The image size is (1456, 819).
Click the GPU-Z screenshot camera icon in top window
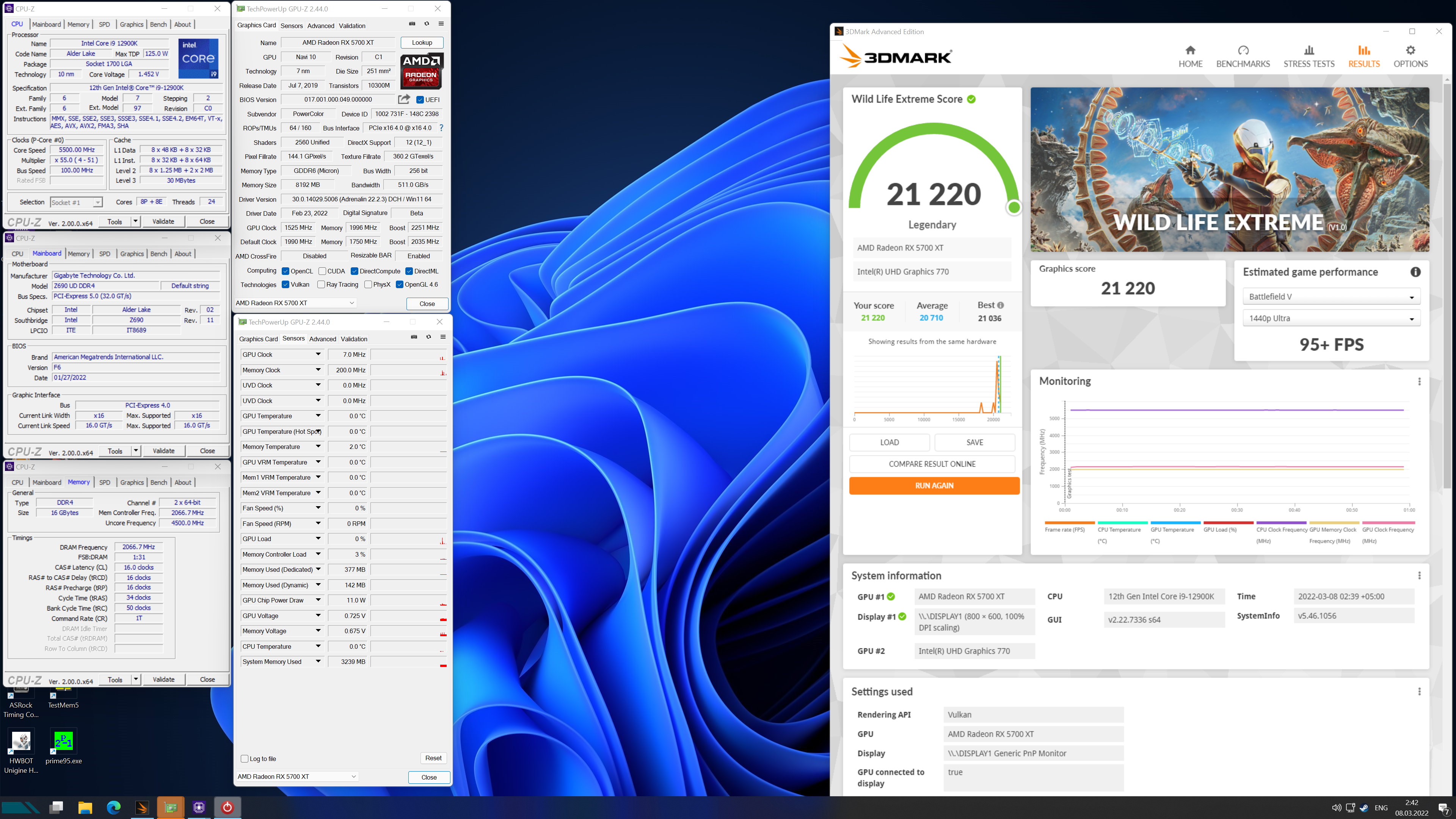tap(412, 24)
